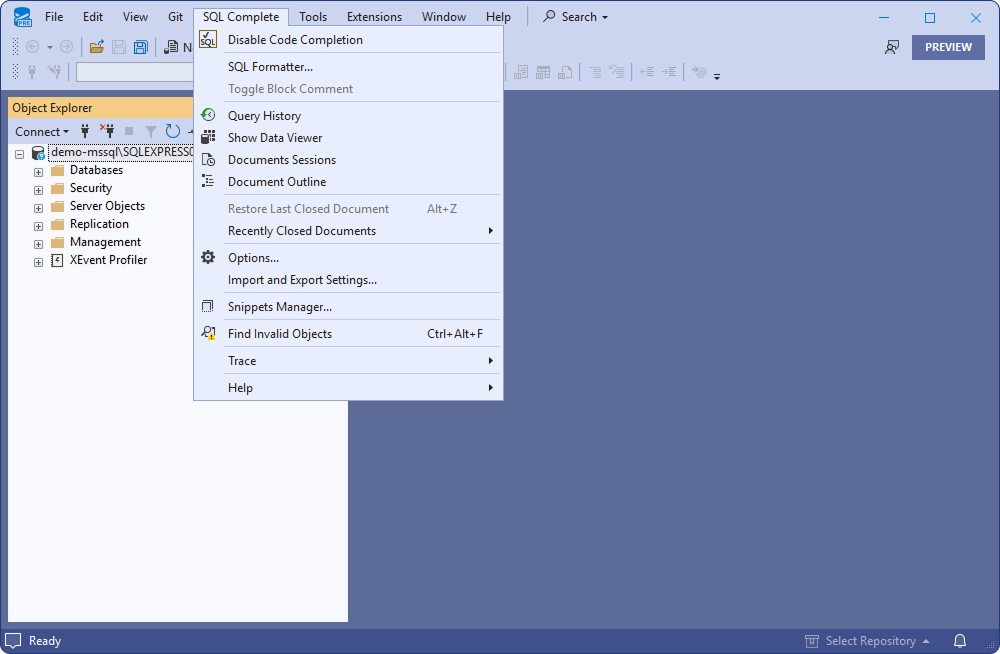Image resolution: width=1000 pixels, height=654 pixels.
Task: Open the Connect dropdown in Object Explorer
Action: pos(41,131)
